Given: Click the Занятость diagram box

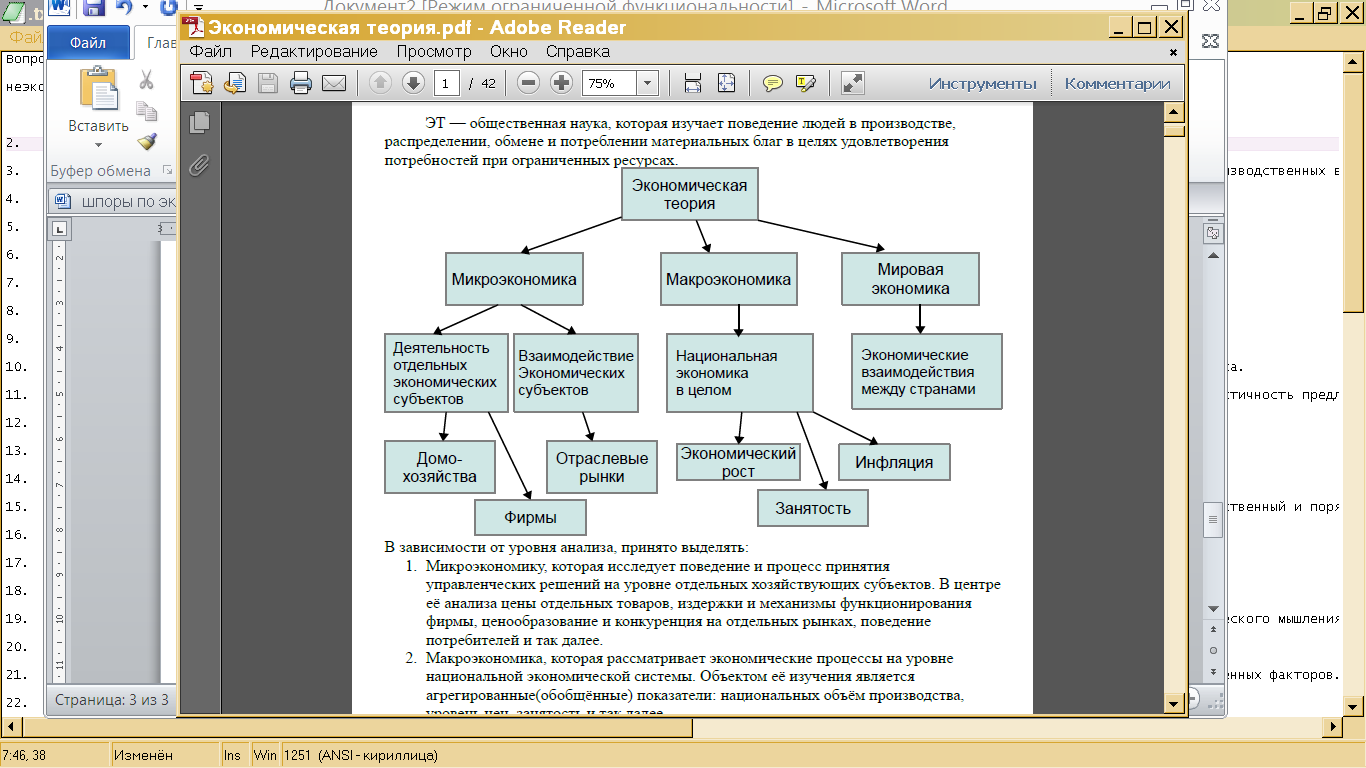Looking at the screenshot, I should pos(813,507).
